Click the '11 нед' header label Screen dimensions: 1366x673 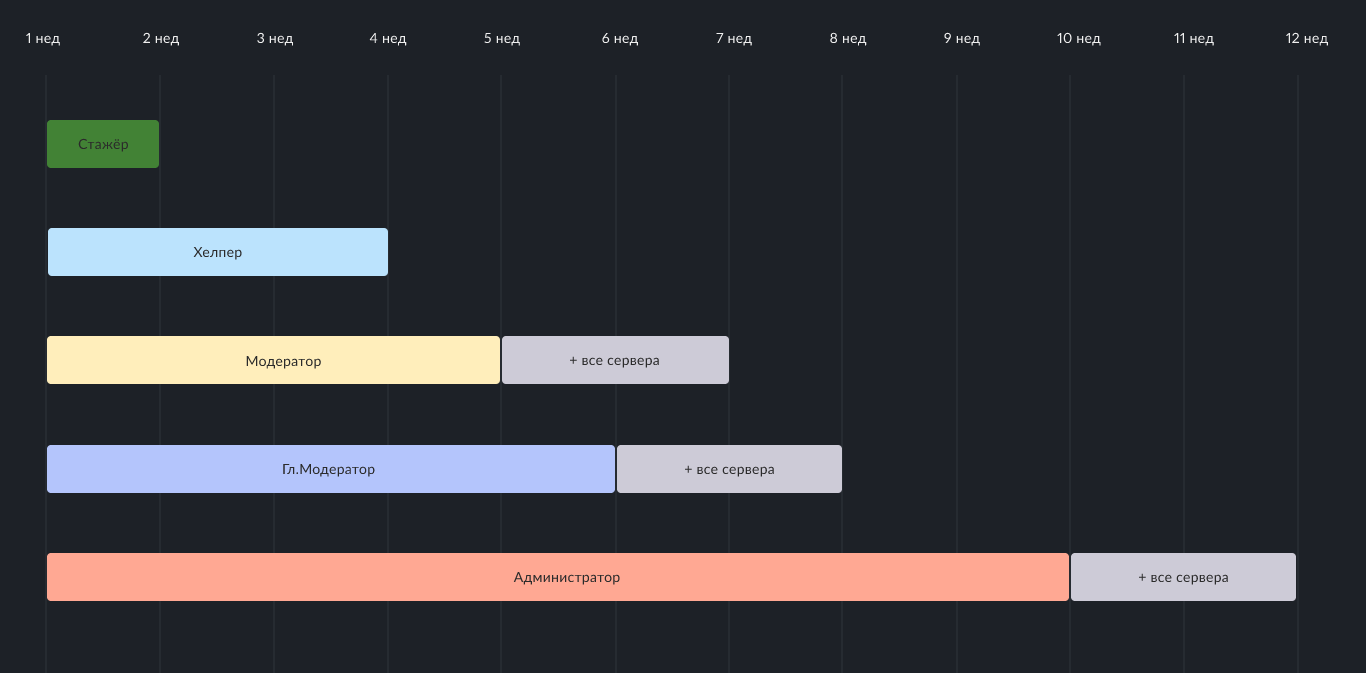(1194, 39)
